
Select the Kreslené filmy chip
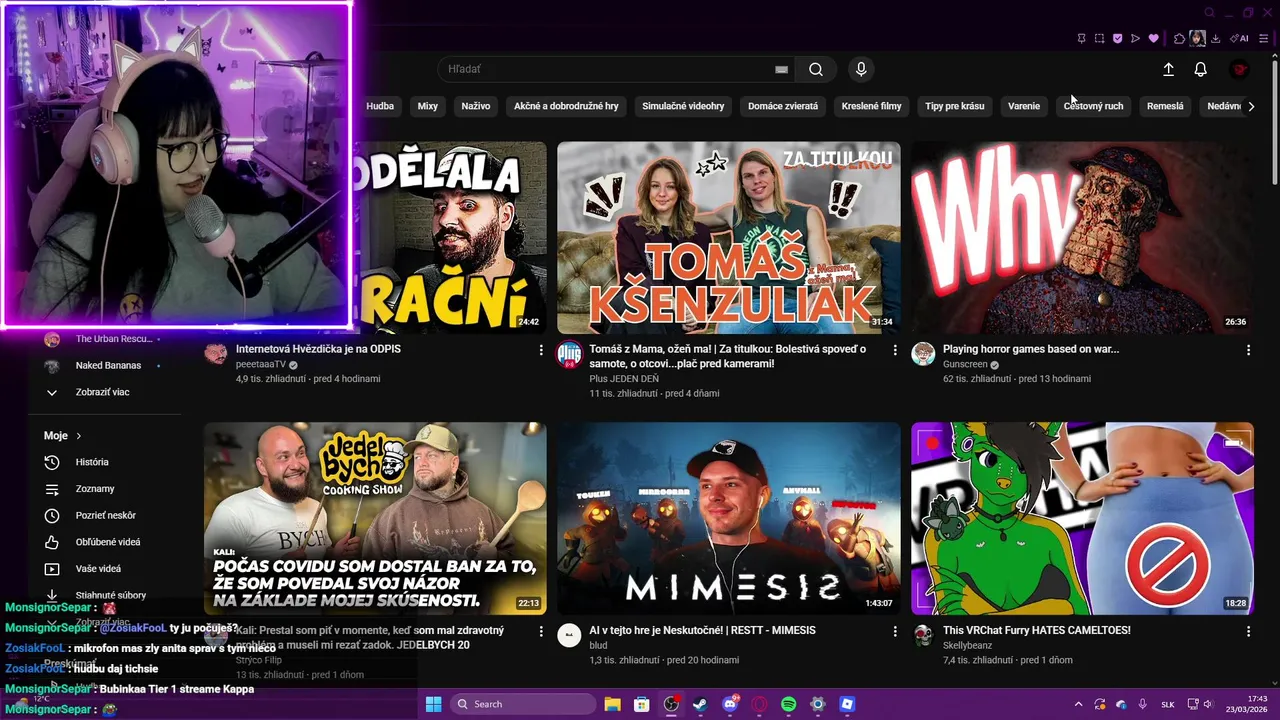pyautogui.click(x=871, y=106)
